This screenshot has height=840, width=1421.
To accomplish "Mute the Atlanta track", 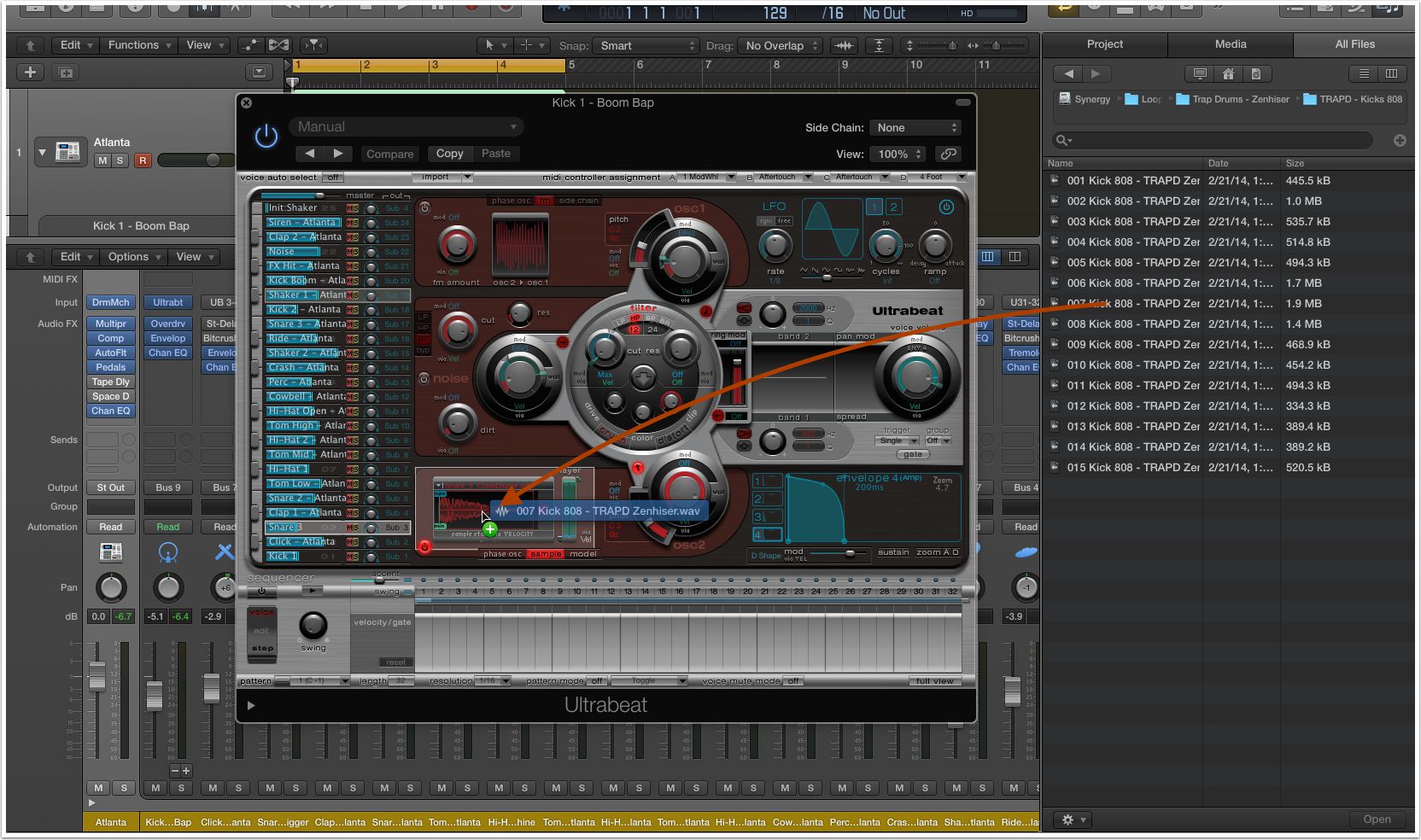I will (x=102, y=160).
